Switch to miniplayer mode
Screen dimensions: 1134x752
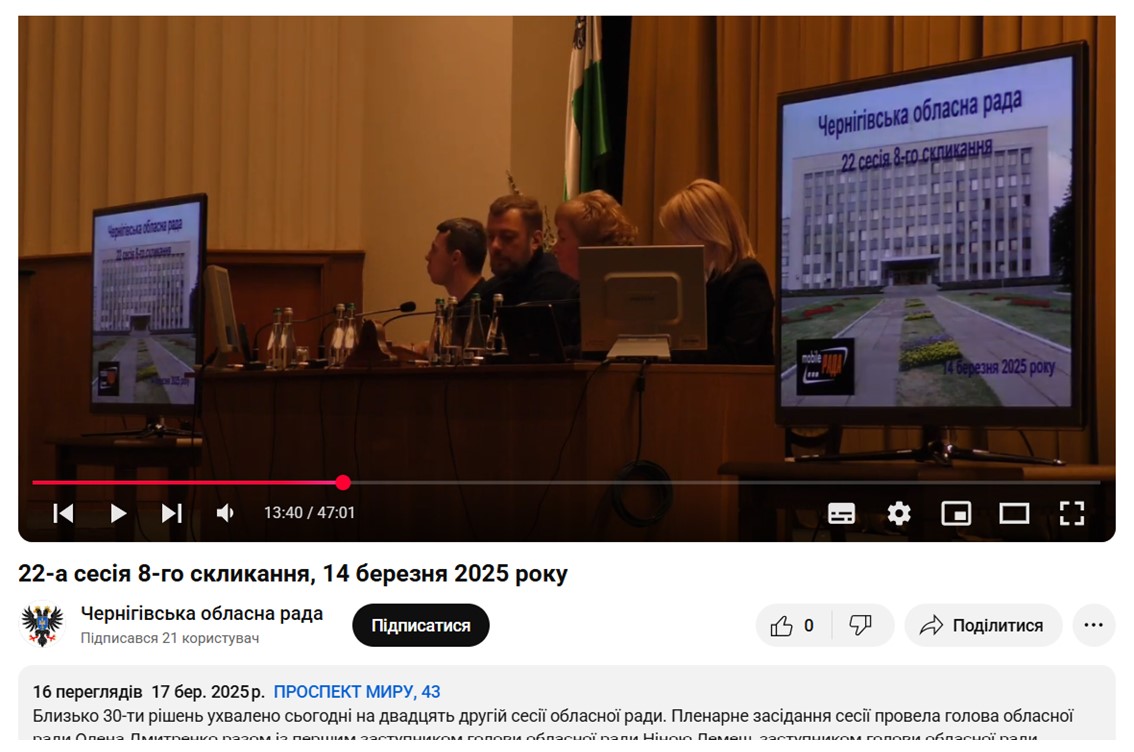pyautogui.click(x=956, y=513)
